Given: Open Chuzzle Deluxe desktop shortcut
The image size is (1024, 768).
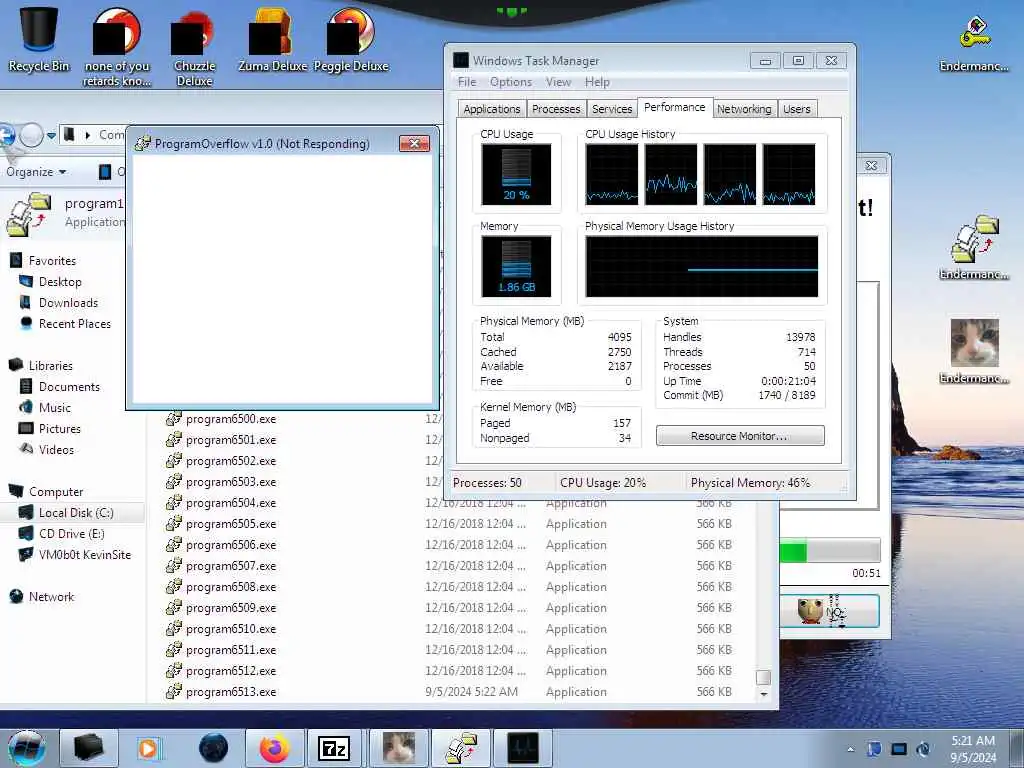Looking at the screenshot, I should pyautogui.click(x=194, y=46).
